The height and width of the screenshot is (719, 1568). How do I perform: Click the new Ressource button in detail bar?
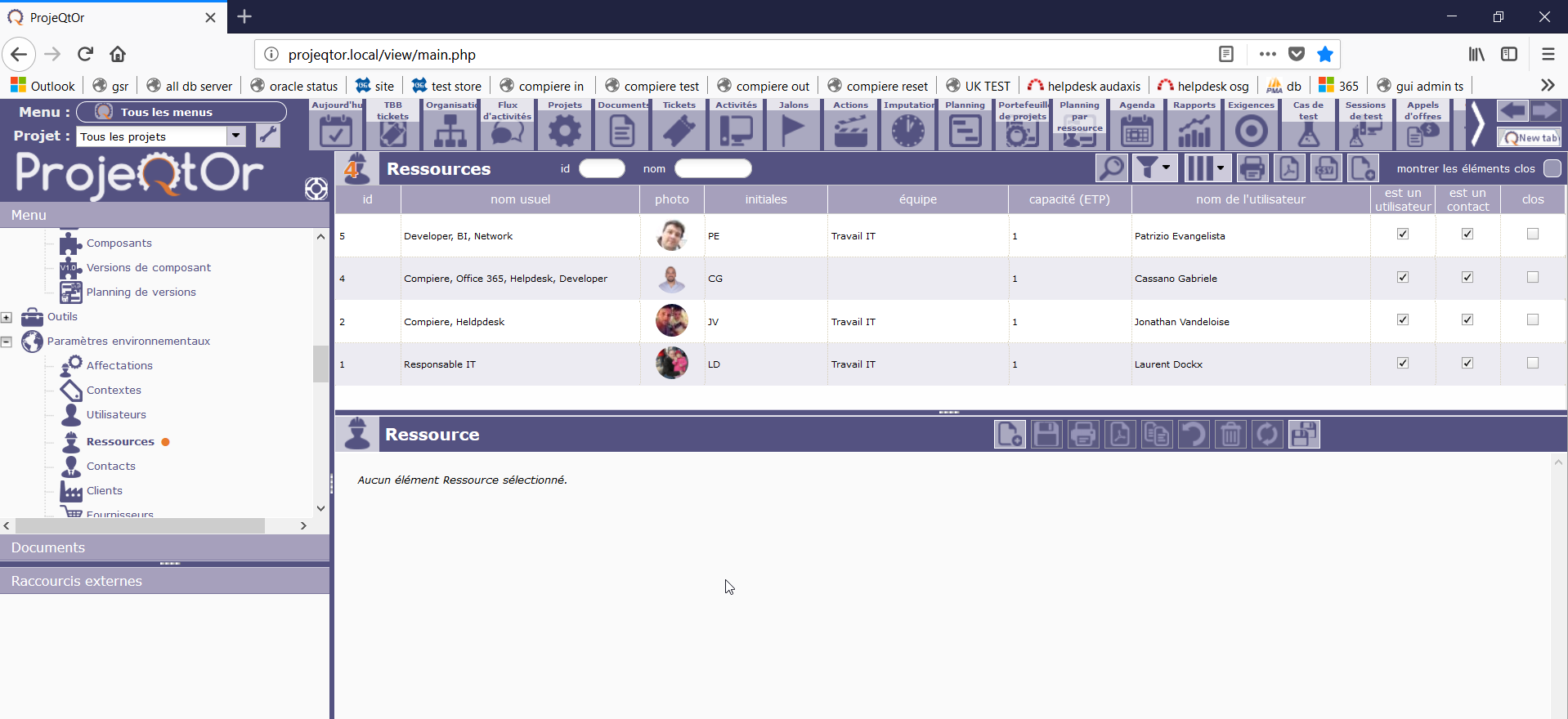(1010, 435)
